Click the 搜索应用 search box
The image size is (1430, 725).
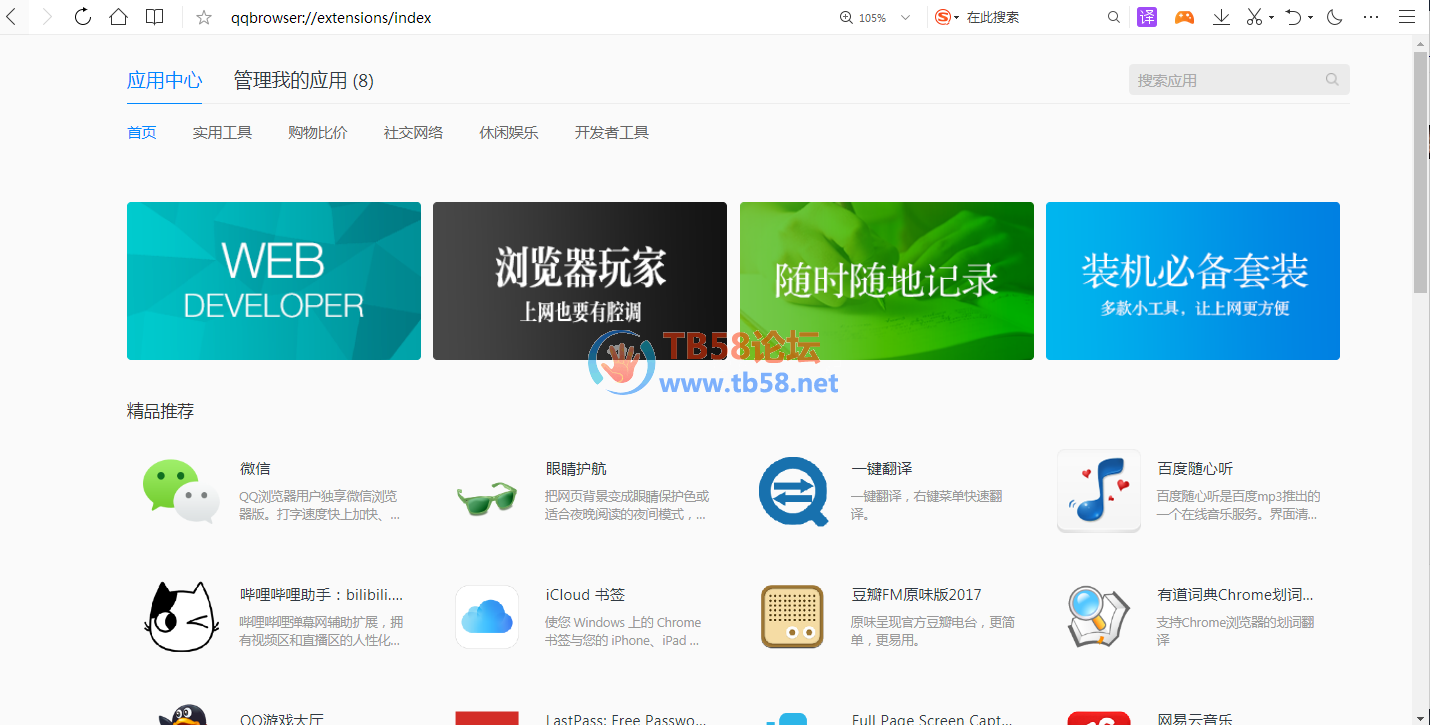[1239, 80]
